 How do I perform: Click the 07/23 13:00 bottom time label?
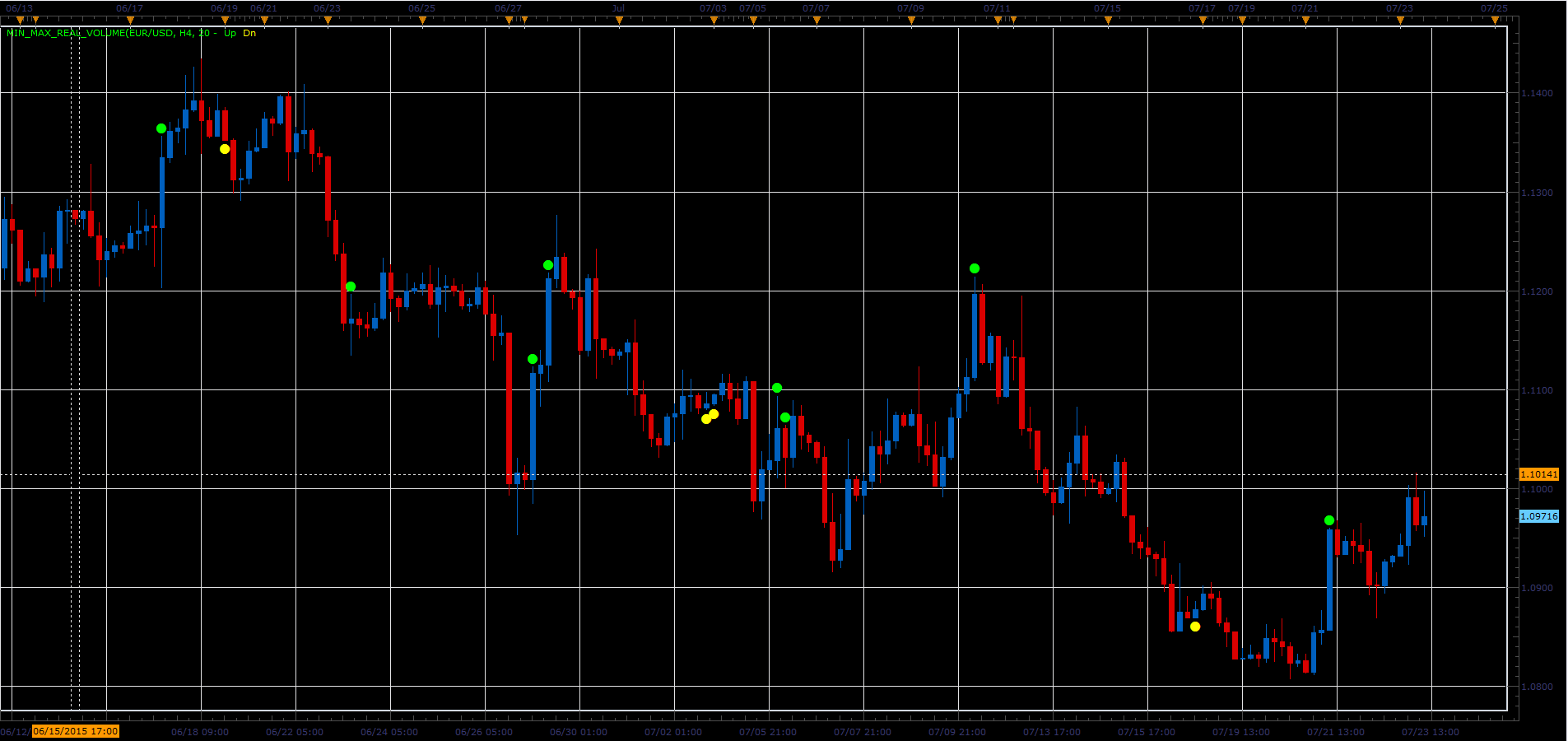1431,732
